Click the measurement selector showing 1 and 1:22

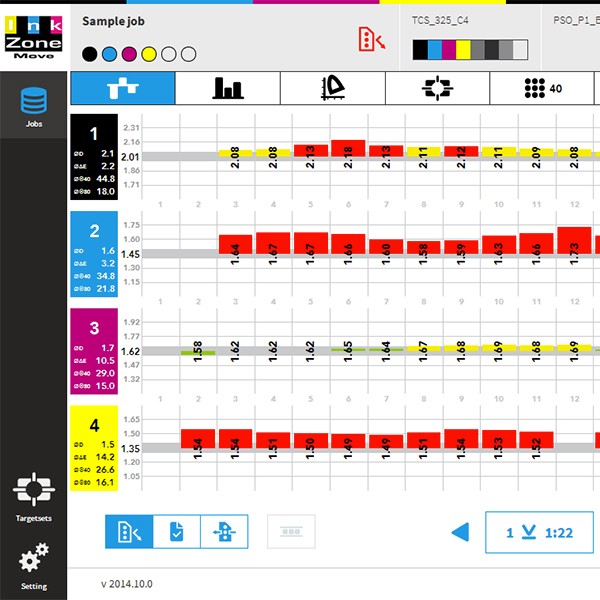539,532
